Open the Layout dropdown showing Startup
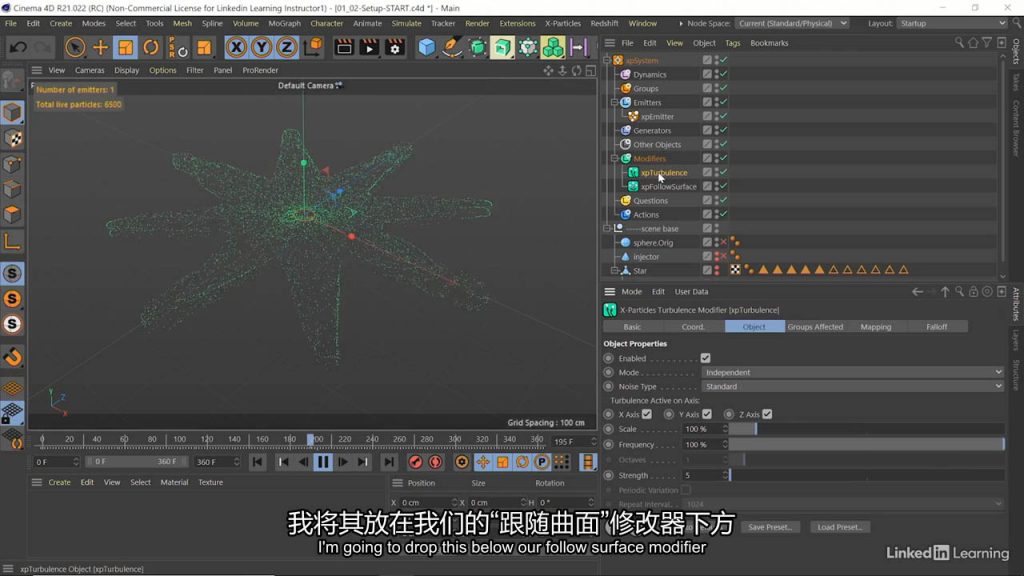The image size is (1024, 576). [x=952, y=24]
